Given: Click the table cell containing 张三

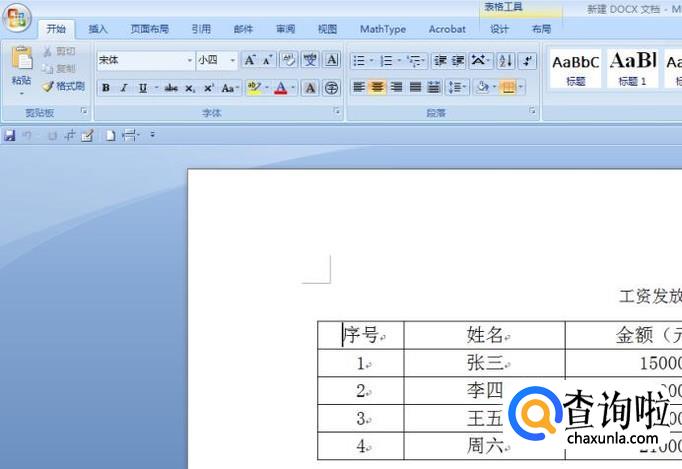Looking at the screenshot, I should (485, 363).
